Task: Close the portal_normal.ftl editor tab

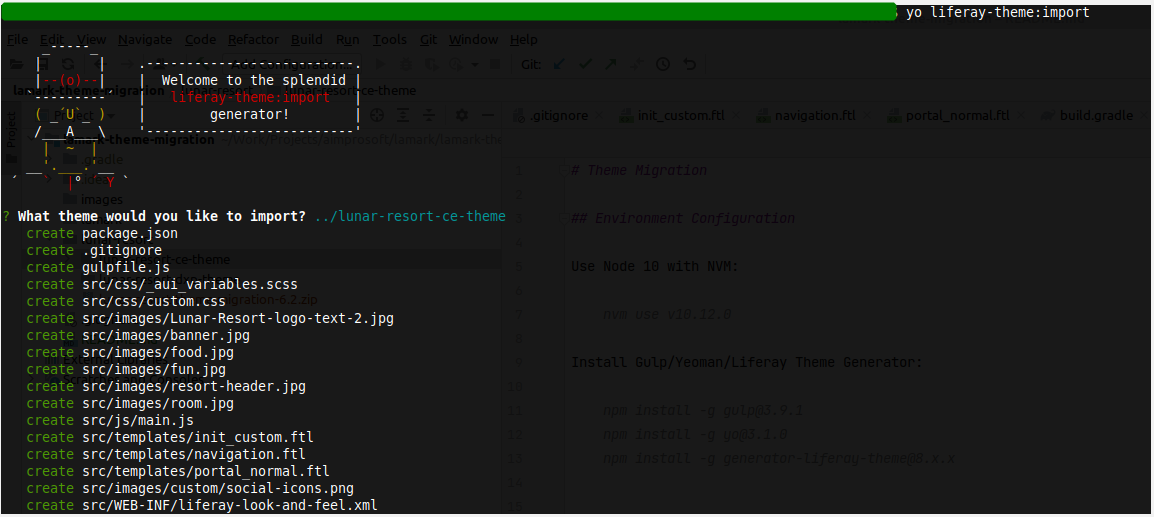Action: 1022,116
